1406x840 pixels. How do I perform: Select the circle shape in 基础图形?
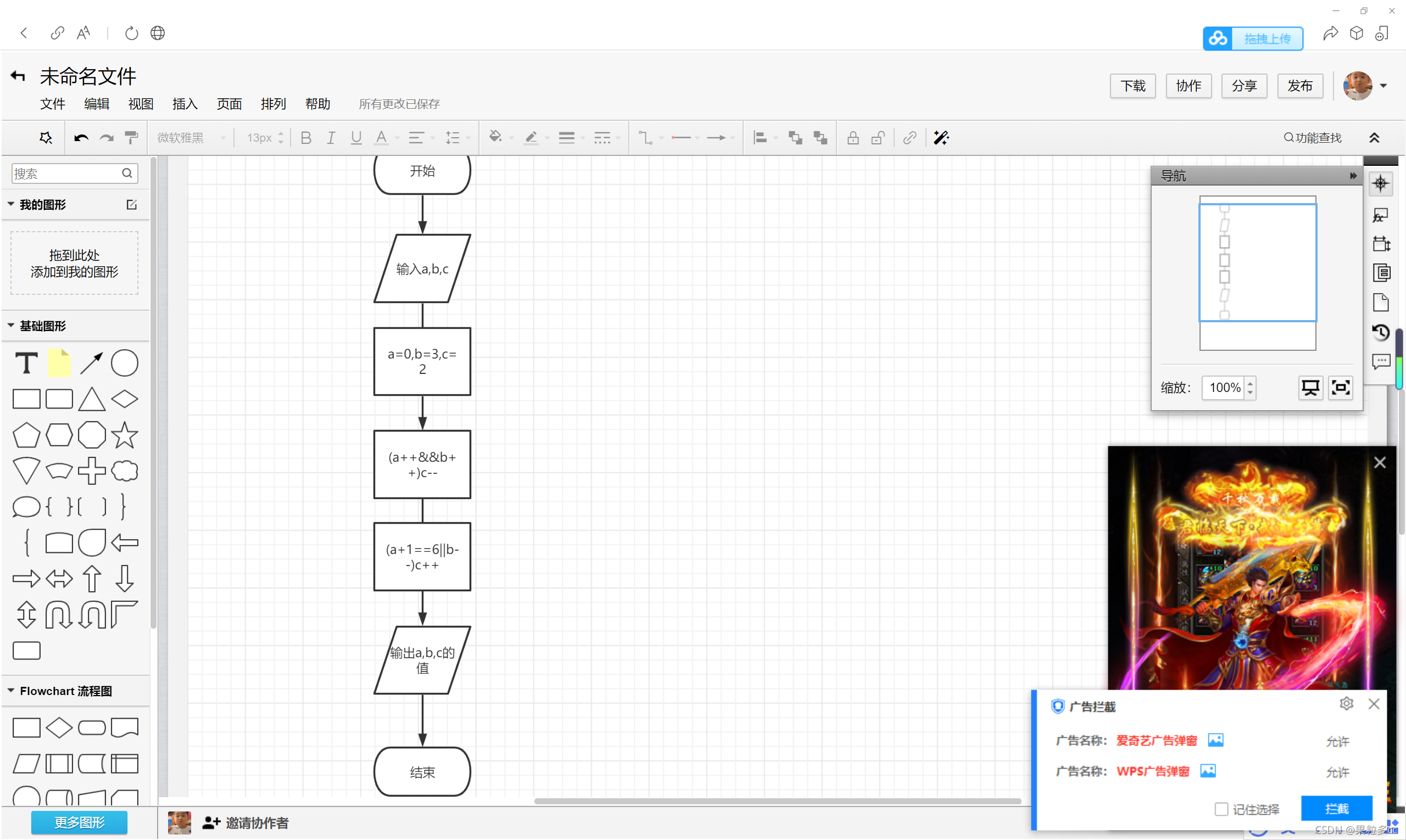[x=125, y=363]
